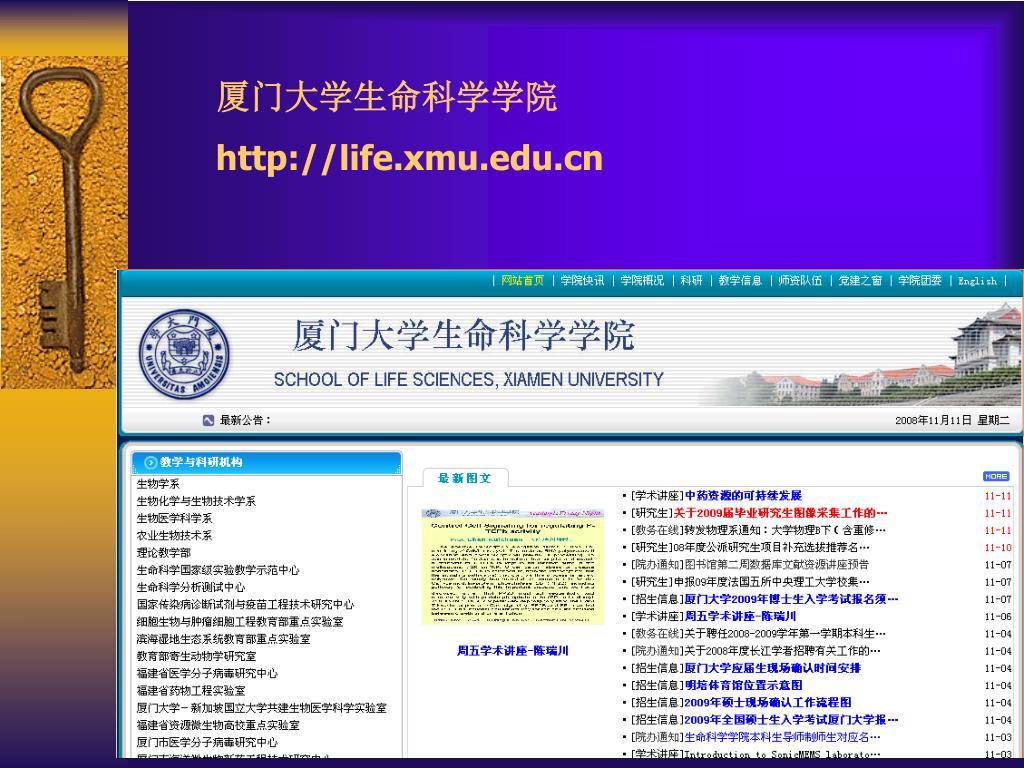Viewport: 1024px width, 768px height.
Task: Open 福建省资源微生物高校重点实验室 link
Action: coord(218,725)
